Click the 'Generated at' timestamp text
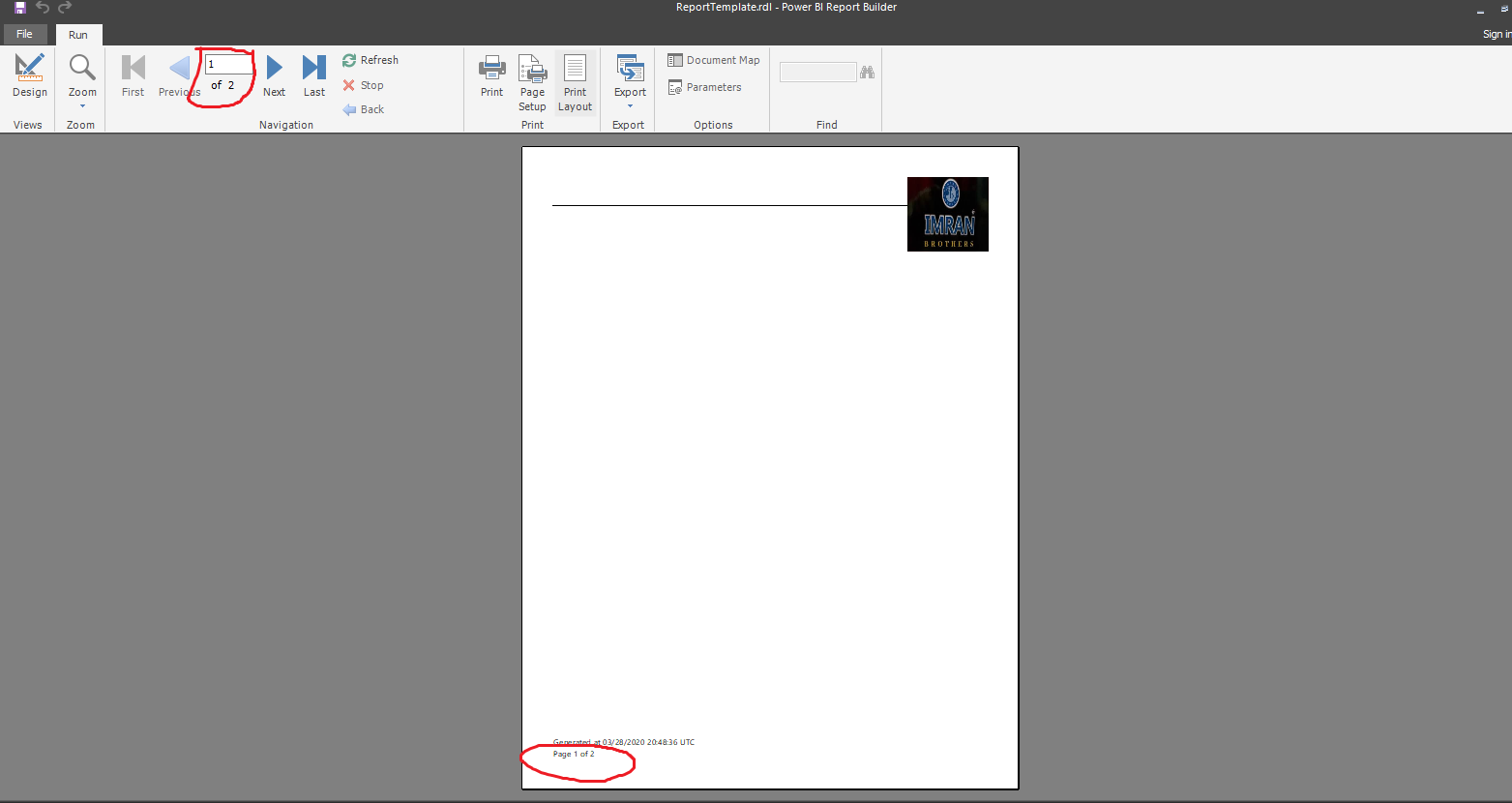 tap(624, 742)
